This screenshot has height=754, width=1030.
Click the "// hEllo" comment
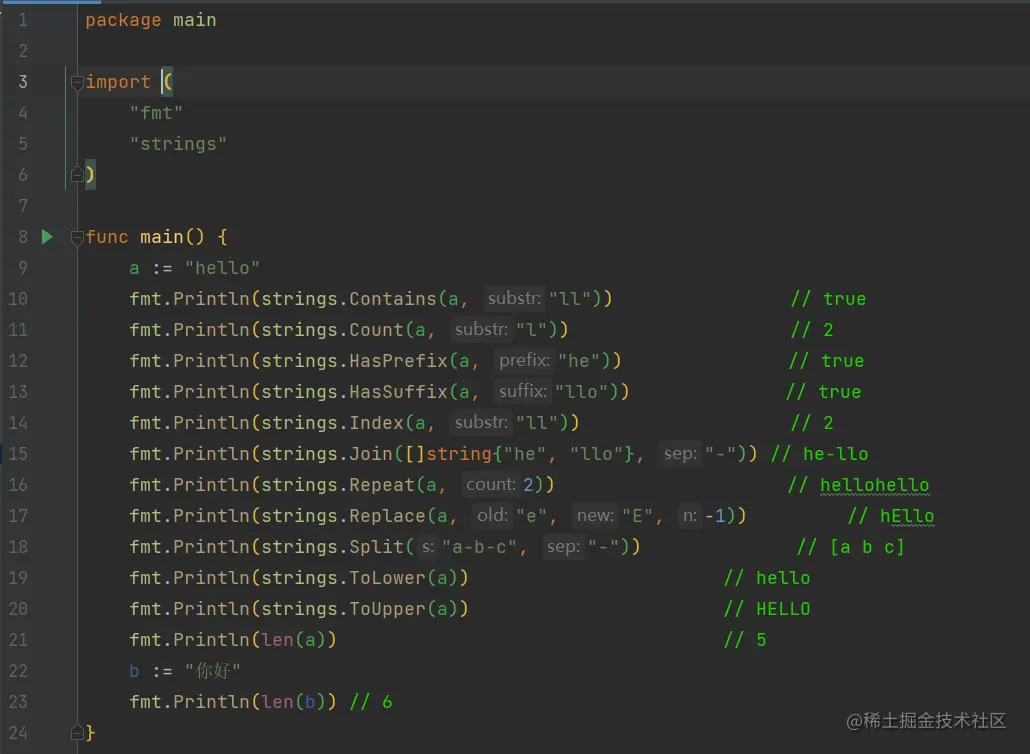coord(891,516)
